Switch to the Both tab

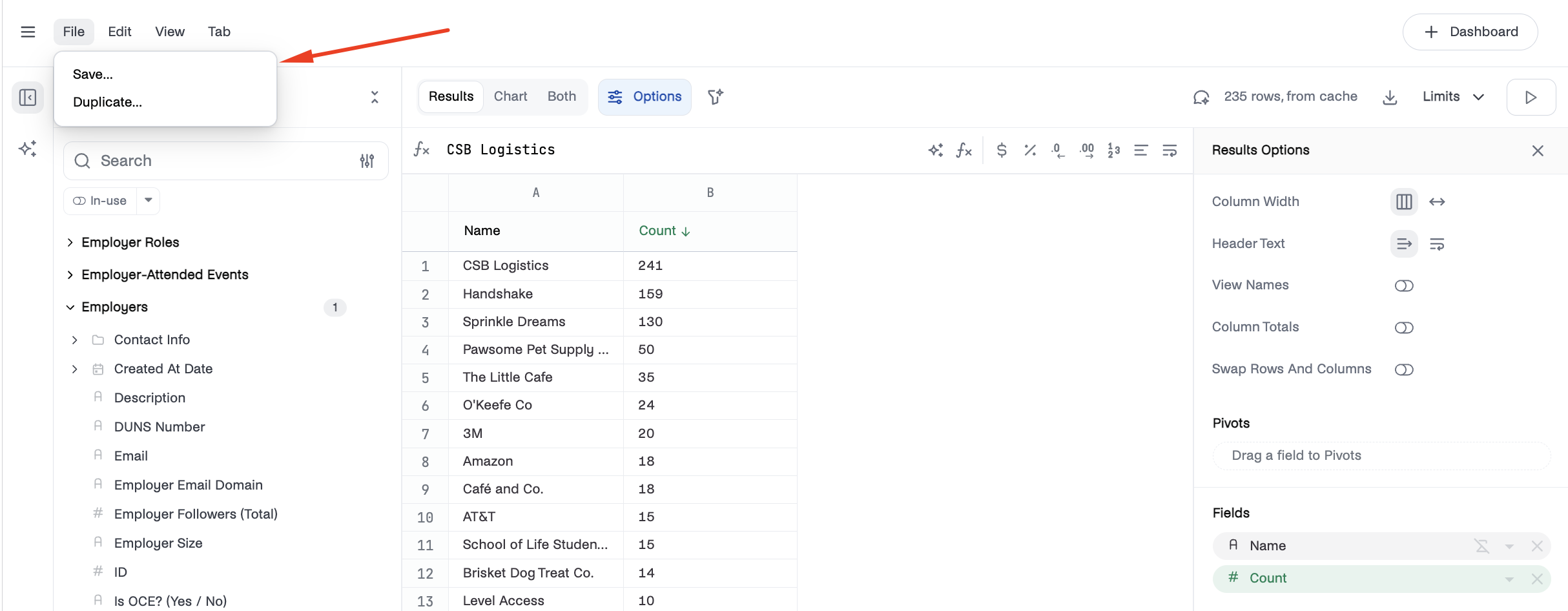pos(561,97)
